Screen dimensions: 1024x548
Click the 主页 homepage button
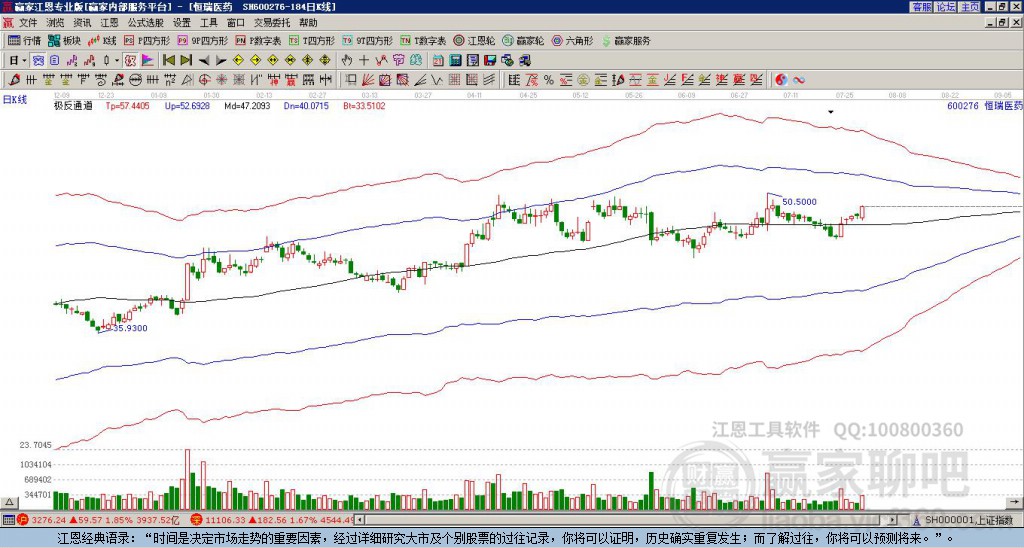[x=970, y=7]
